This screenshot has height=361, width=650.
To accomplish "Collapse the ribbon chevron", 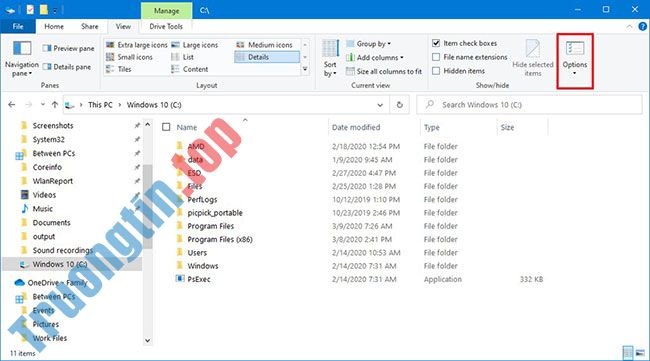I will tap(629, 27).
